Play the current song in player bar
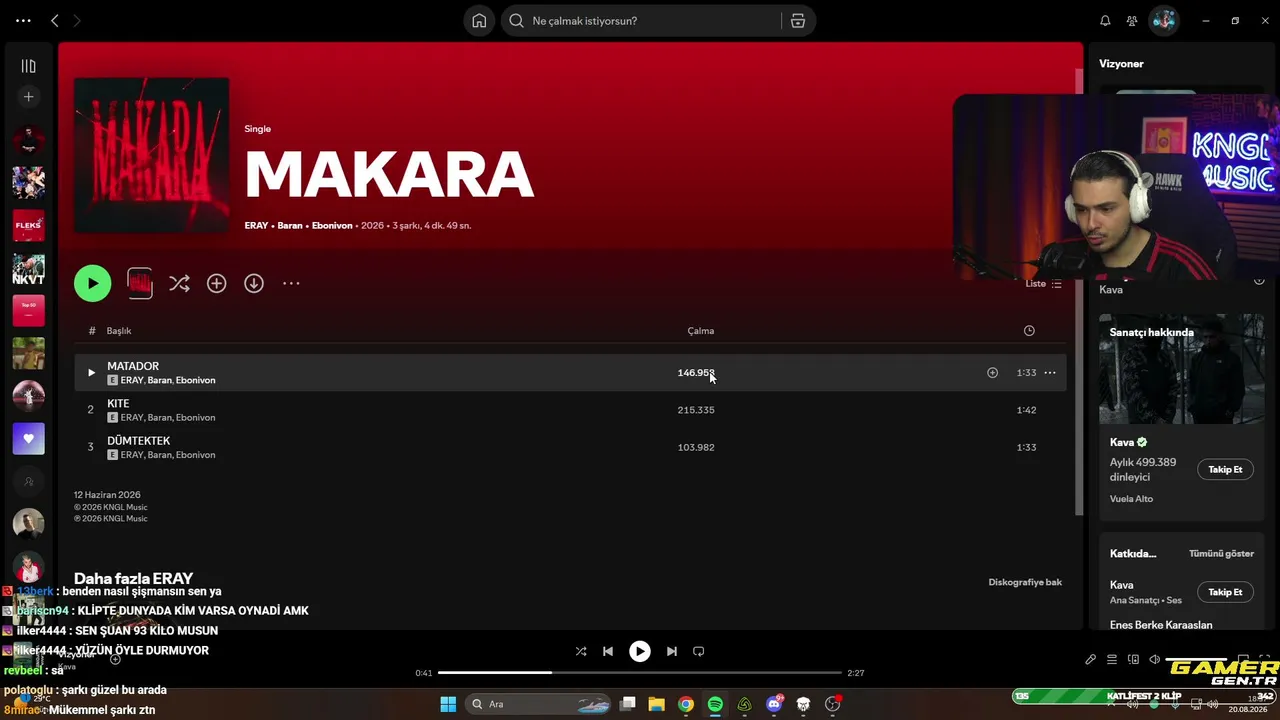Screen dimensions: 1280x720 pos(640,652)
